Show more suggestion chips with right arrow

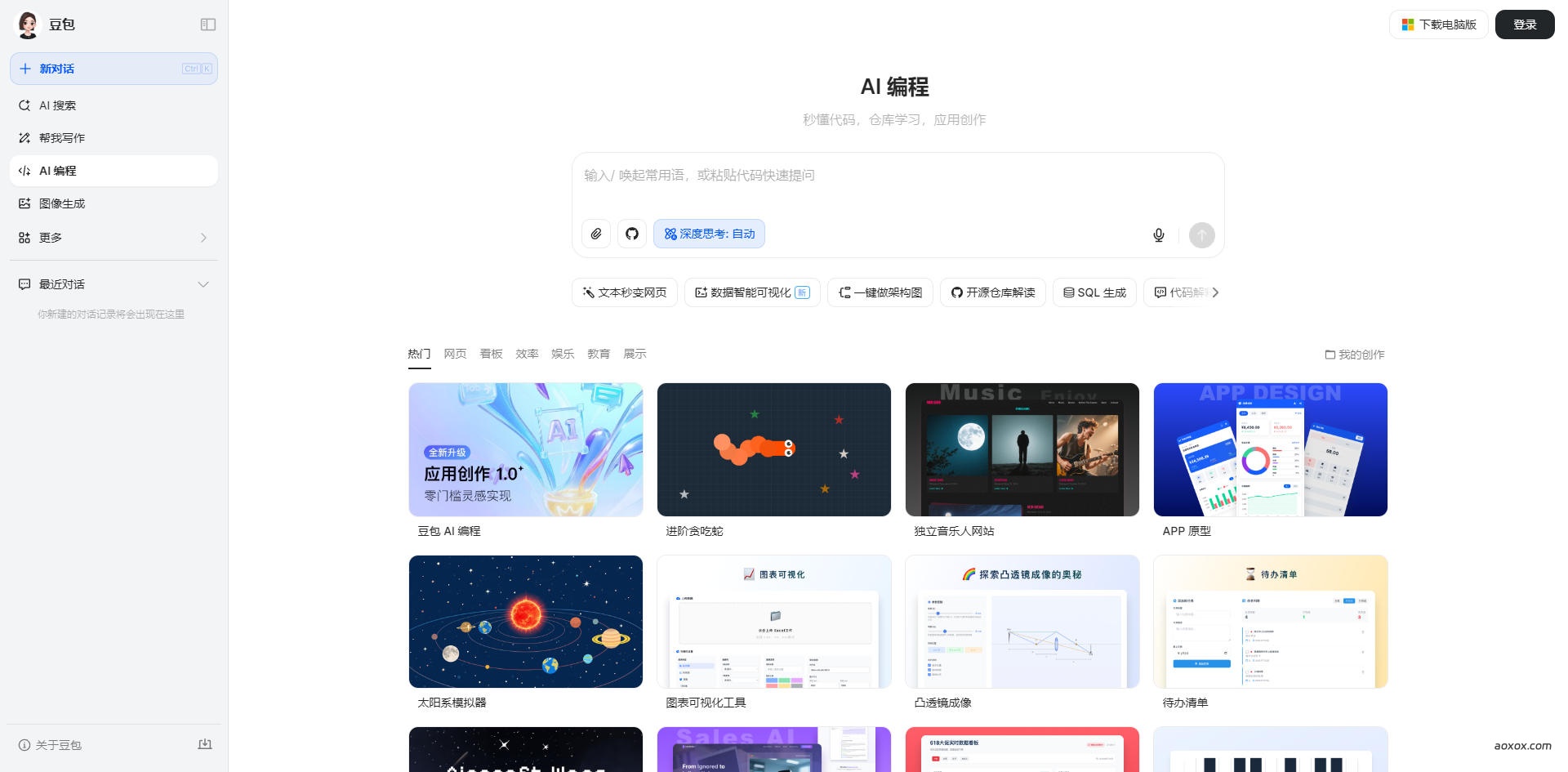[1215, 292]
